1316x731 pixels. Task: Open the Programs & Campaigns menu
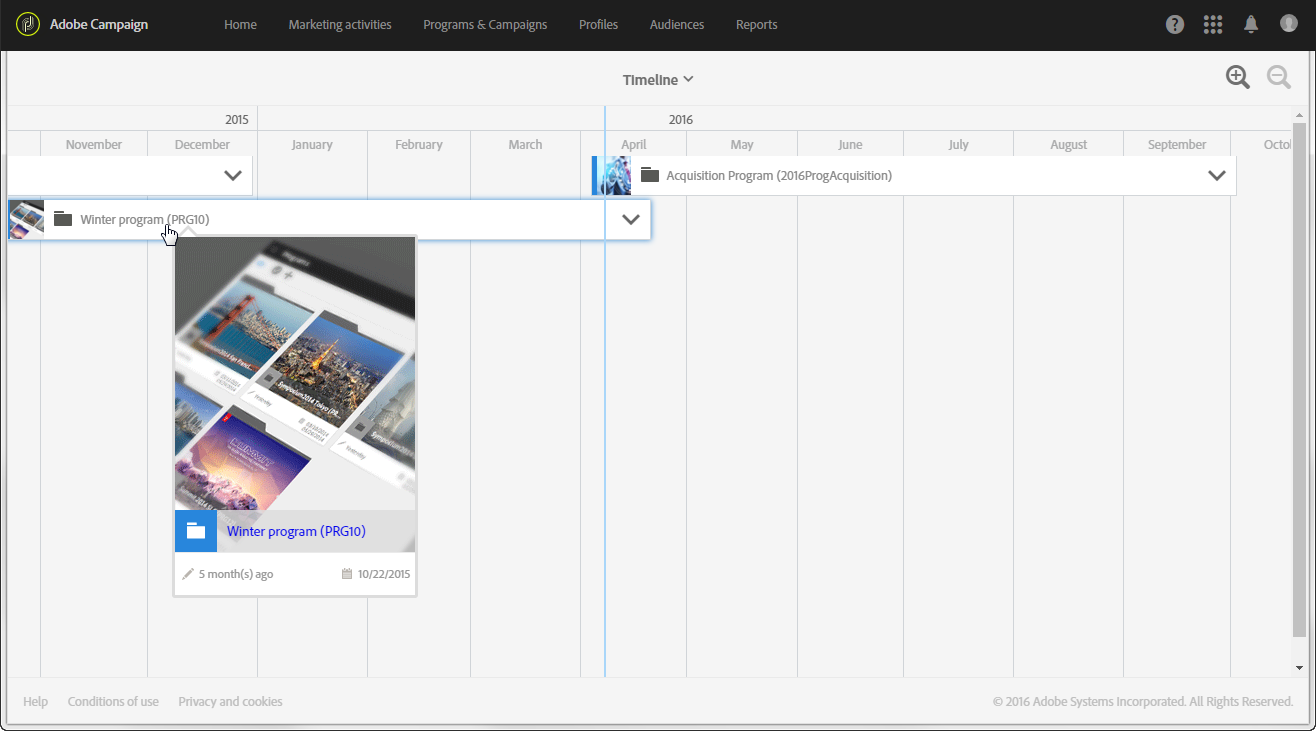pyautogui.click(x=485, y=25)
